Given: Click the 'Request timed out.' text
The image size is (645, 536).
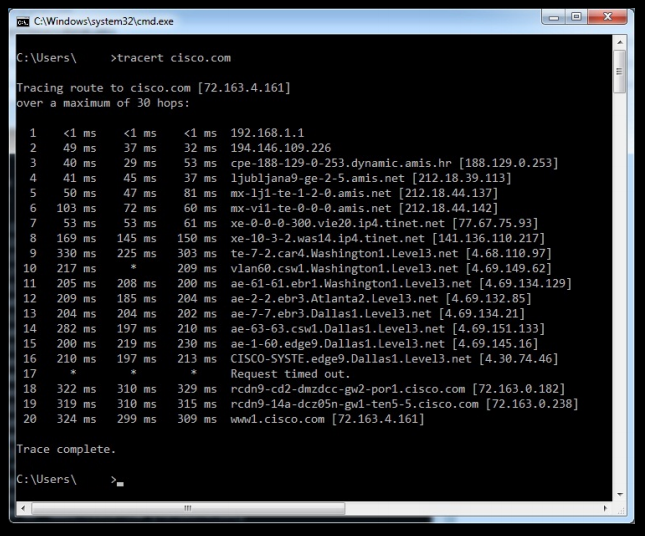Looking at the screenshot, I should tap(290, 374).
